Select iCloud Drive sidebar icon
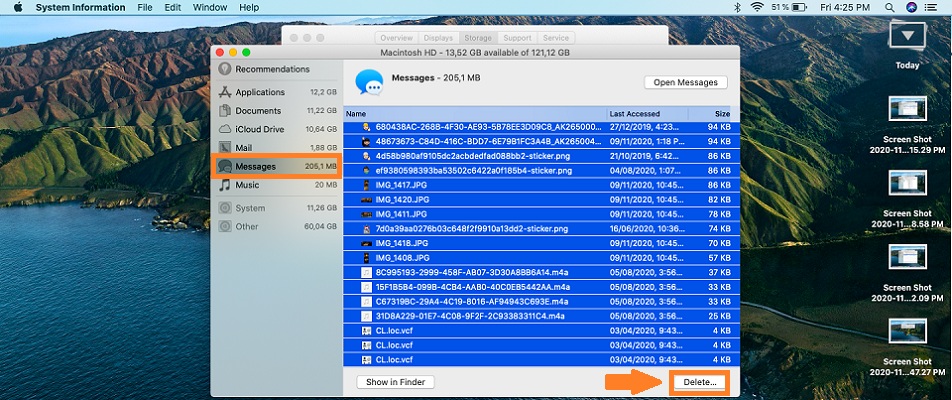The height and width of the screenshot is (400, 952). [225, 129]
